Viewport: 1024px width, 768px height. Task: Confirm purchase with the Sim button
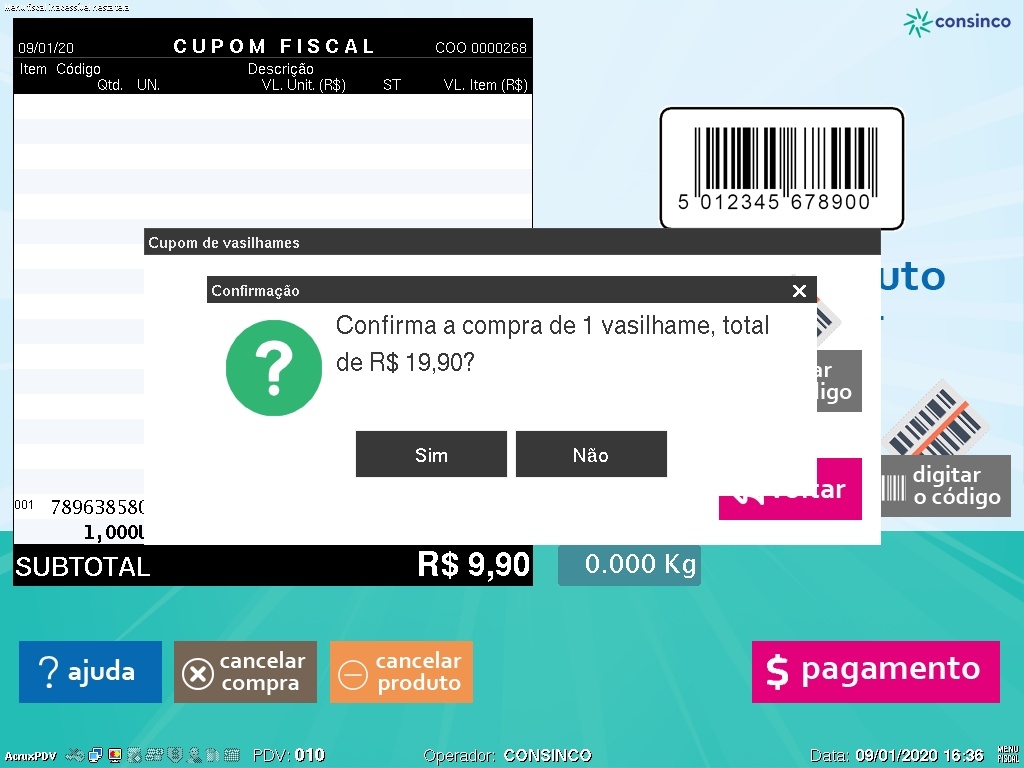pos(431,454)
